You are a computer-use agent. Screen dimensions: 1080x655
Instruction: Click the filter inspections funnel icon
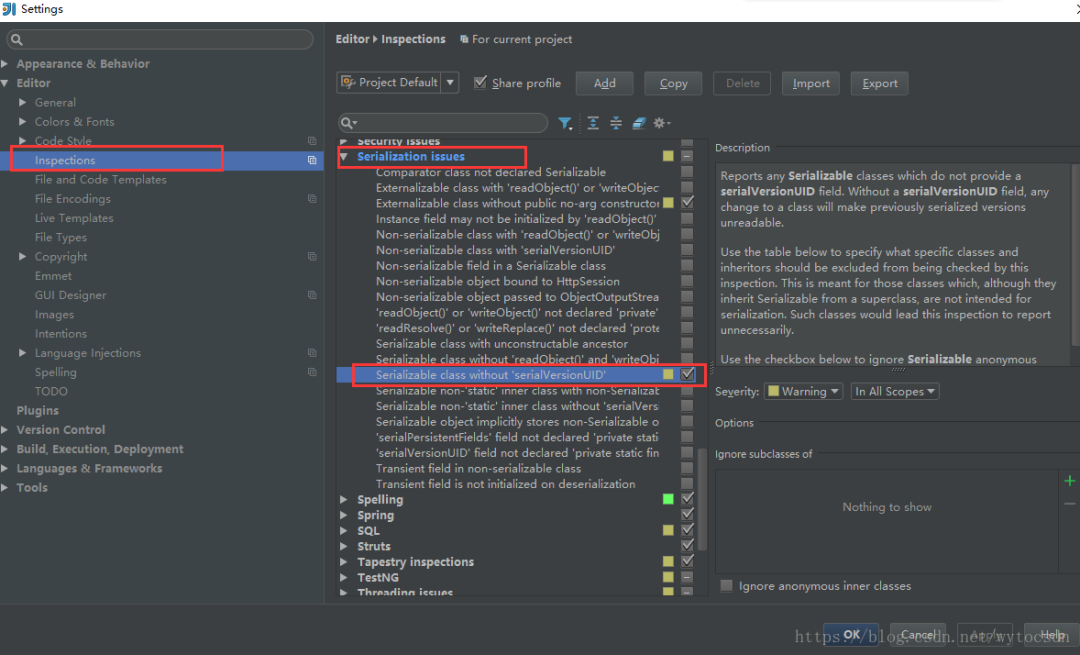pos(565,123)
